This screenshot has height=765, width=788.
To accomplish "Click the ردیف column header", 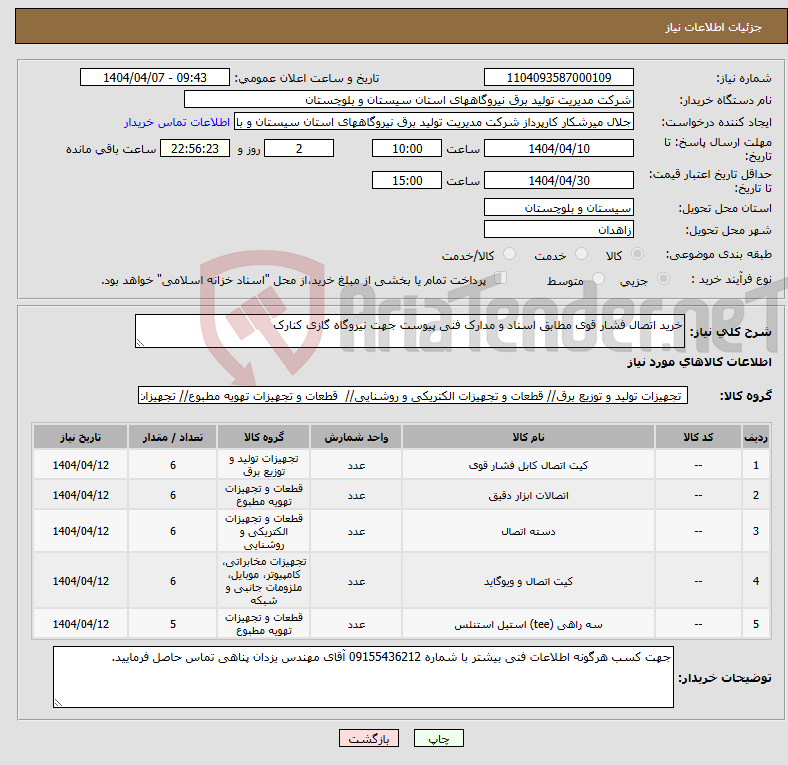I will pos(755,437).
